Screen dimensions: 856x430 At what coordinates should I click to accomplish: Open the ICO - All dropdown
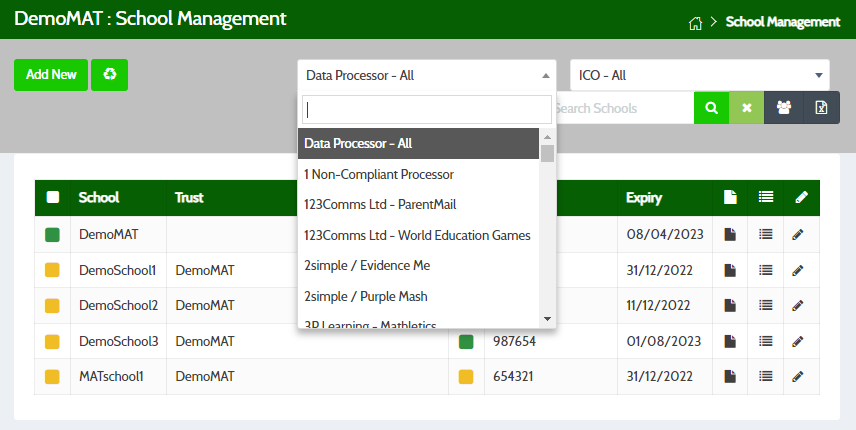[x=699, y=75]
